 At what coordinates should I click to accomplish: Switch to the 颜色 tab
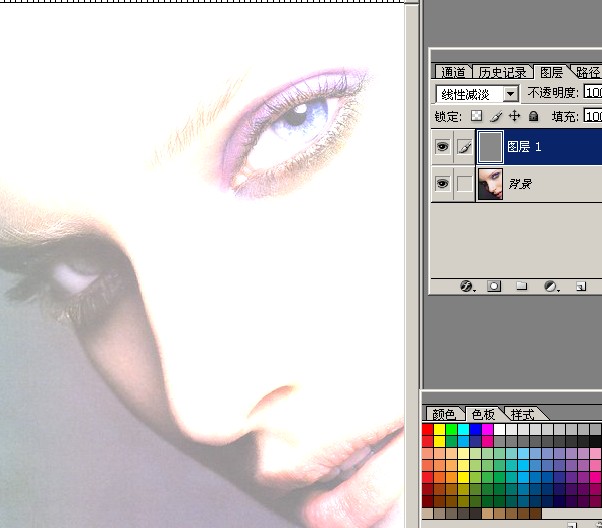tap(444, 414)
